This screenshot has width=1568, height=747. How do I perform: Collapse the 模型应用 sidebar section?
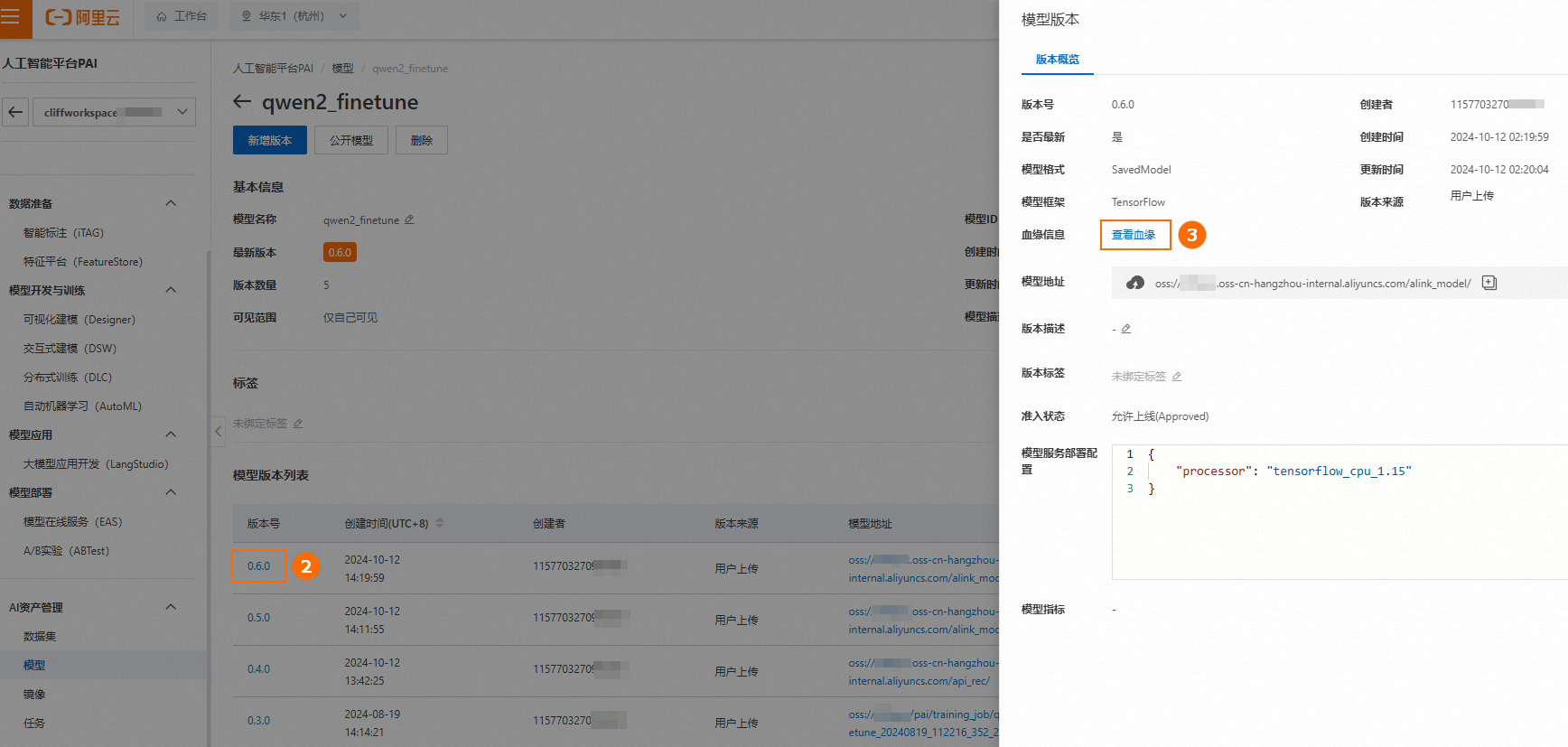[171, 434]
